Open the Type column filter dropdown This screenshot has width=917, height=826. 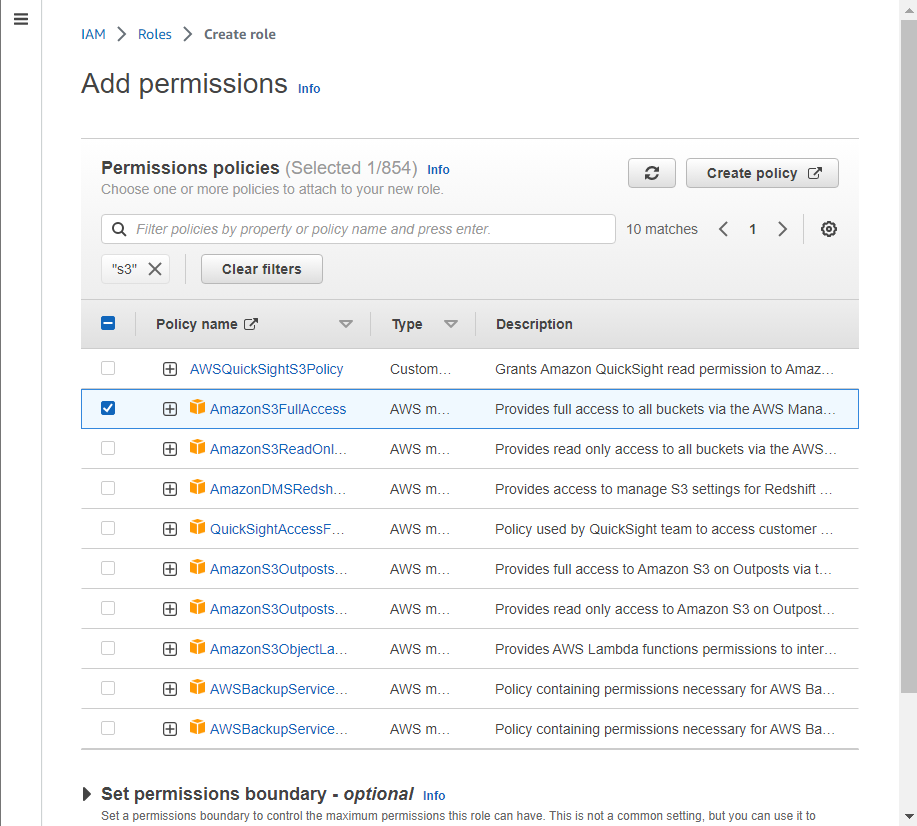click(x=451, y=323)
